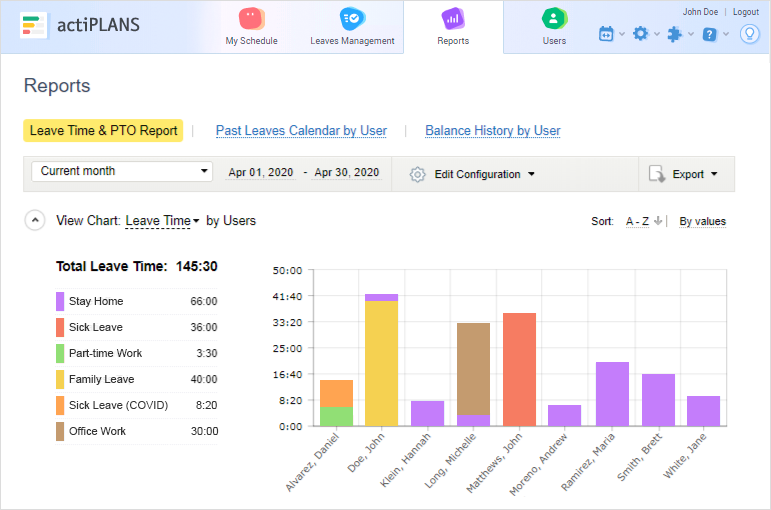Open Balance History by User report

tap(492, 131)
